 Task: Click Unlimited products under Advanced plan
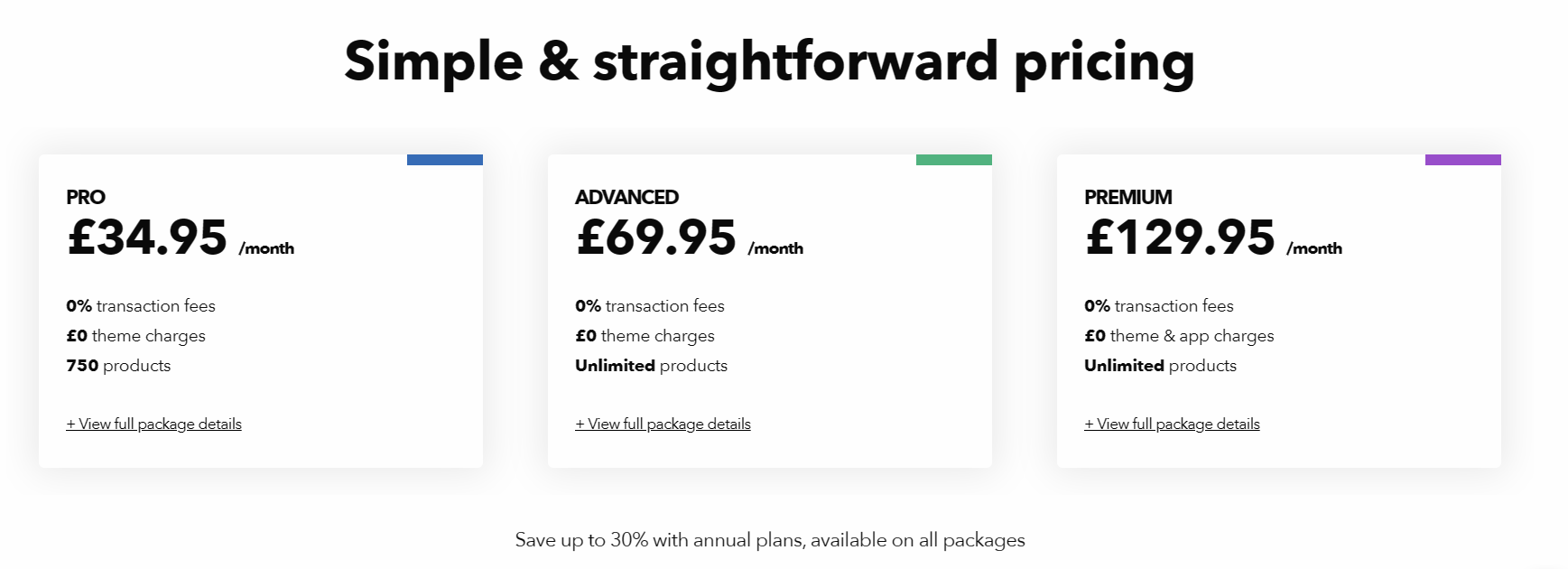tap(651, 366)
